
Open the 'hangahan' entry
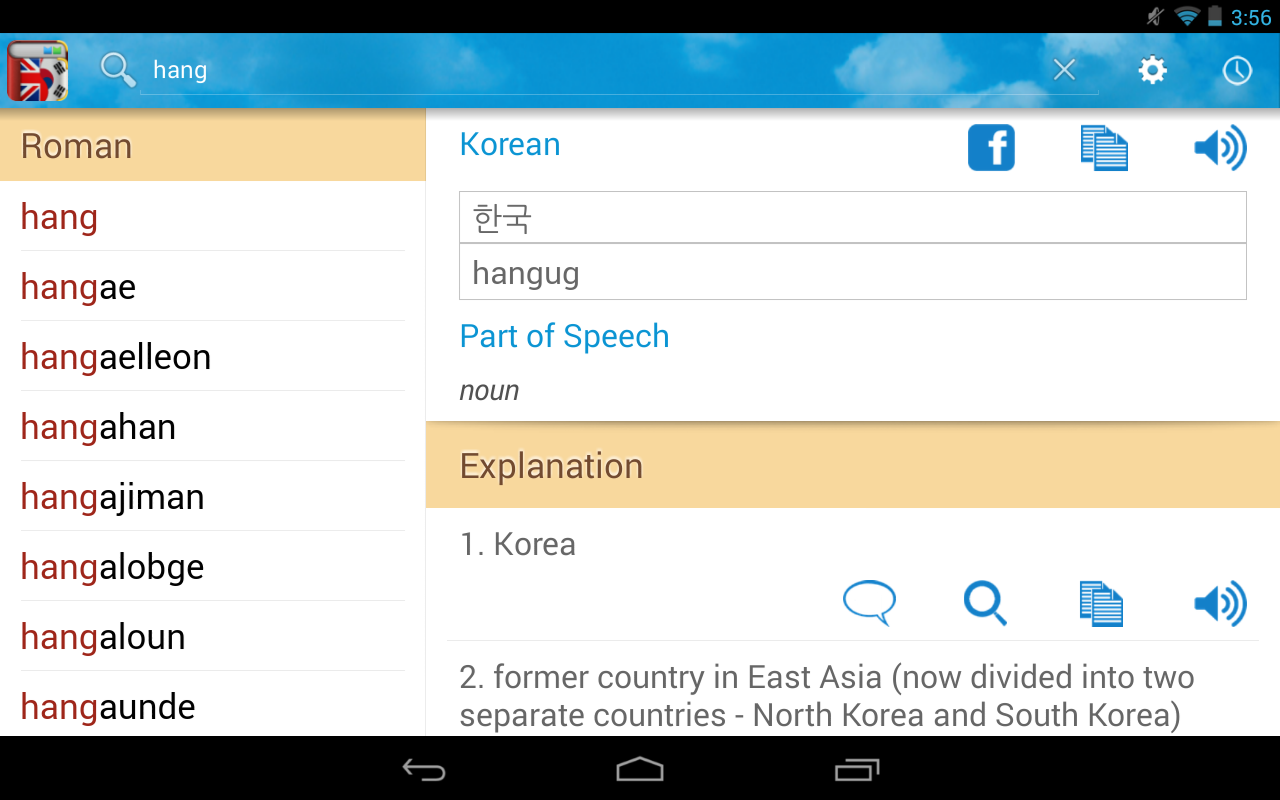[x=213, y=427]
